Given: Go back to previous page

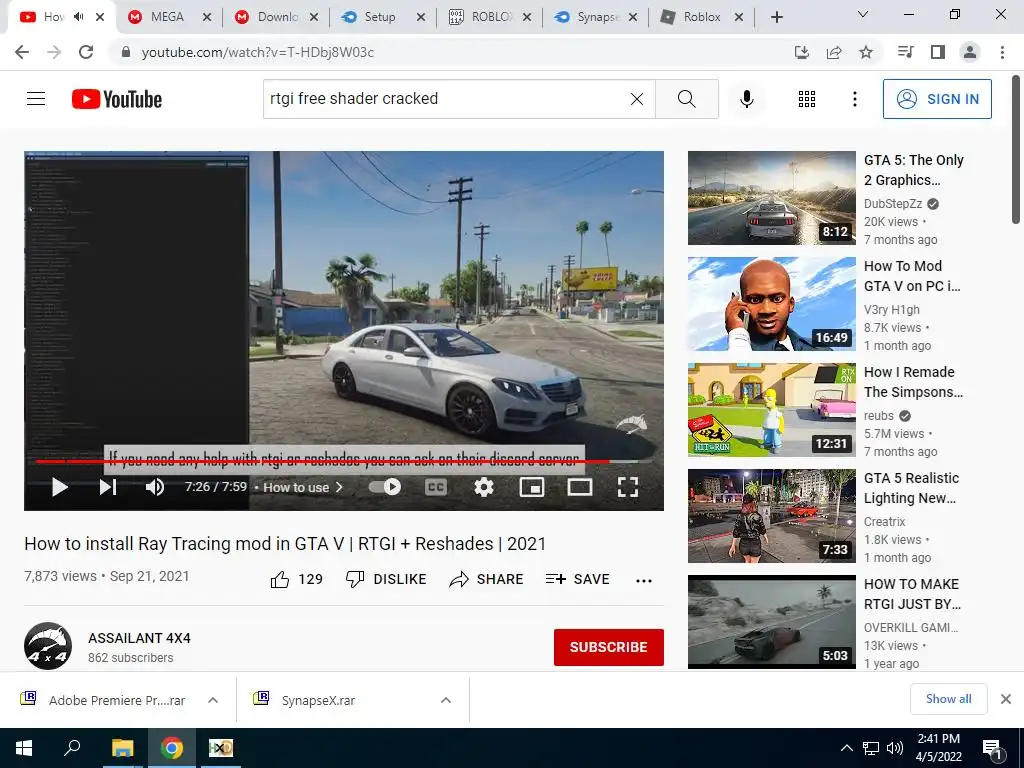Looking at the screenshot, I should point(22,52).
